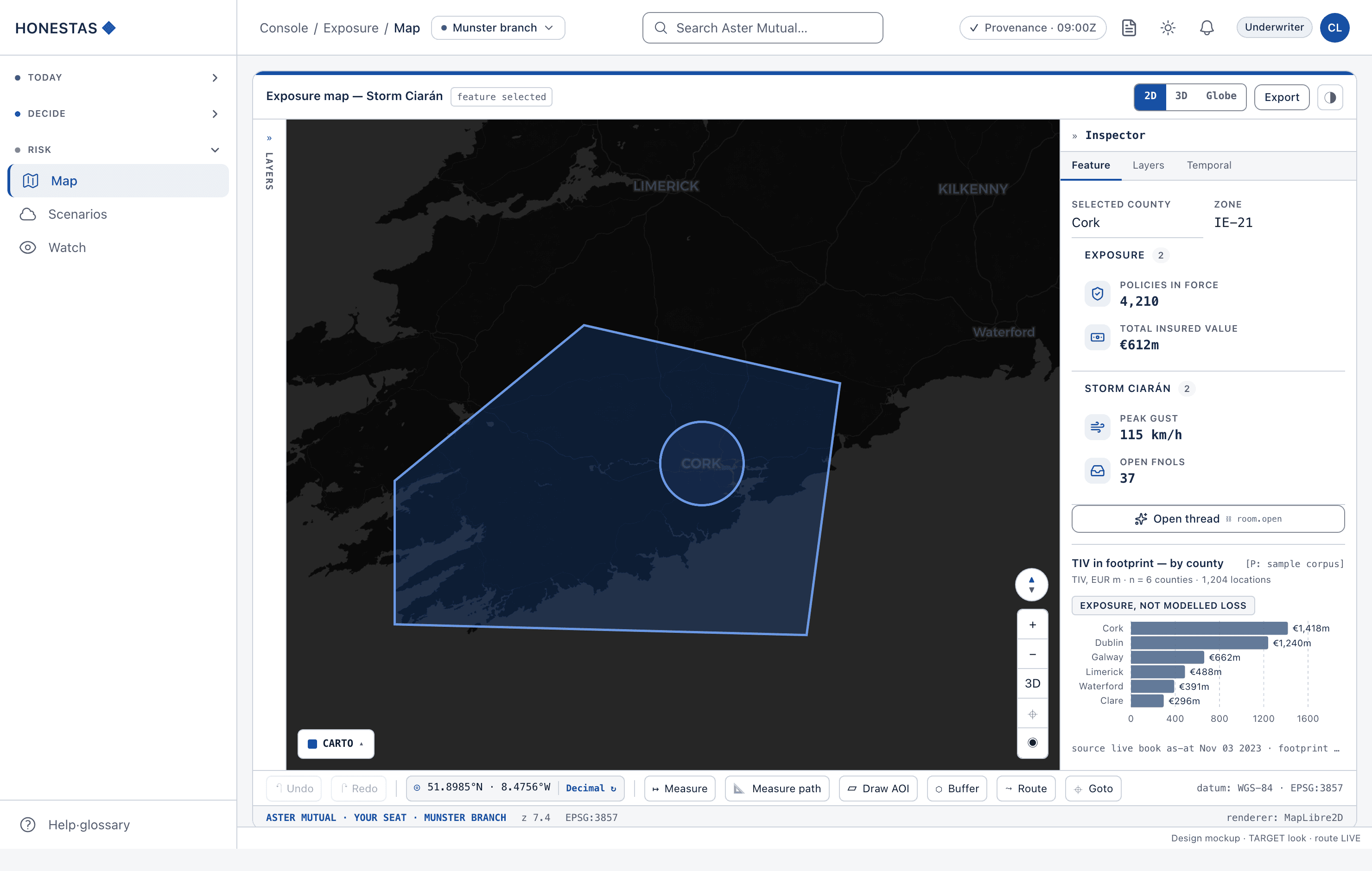Zoom out on the map

pyautogui.click(x=1032, y=655)
